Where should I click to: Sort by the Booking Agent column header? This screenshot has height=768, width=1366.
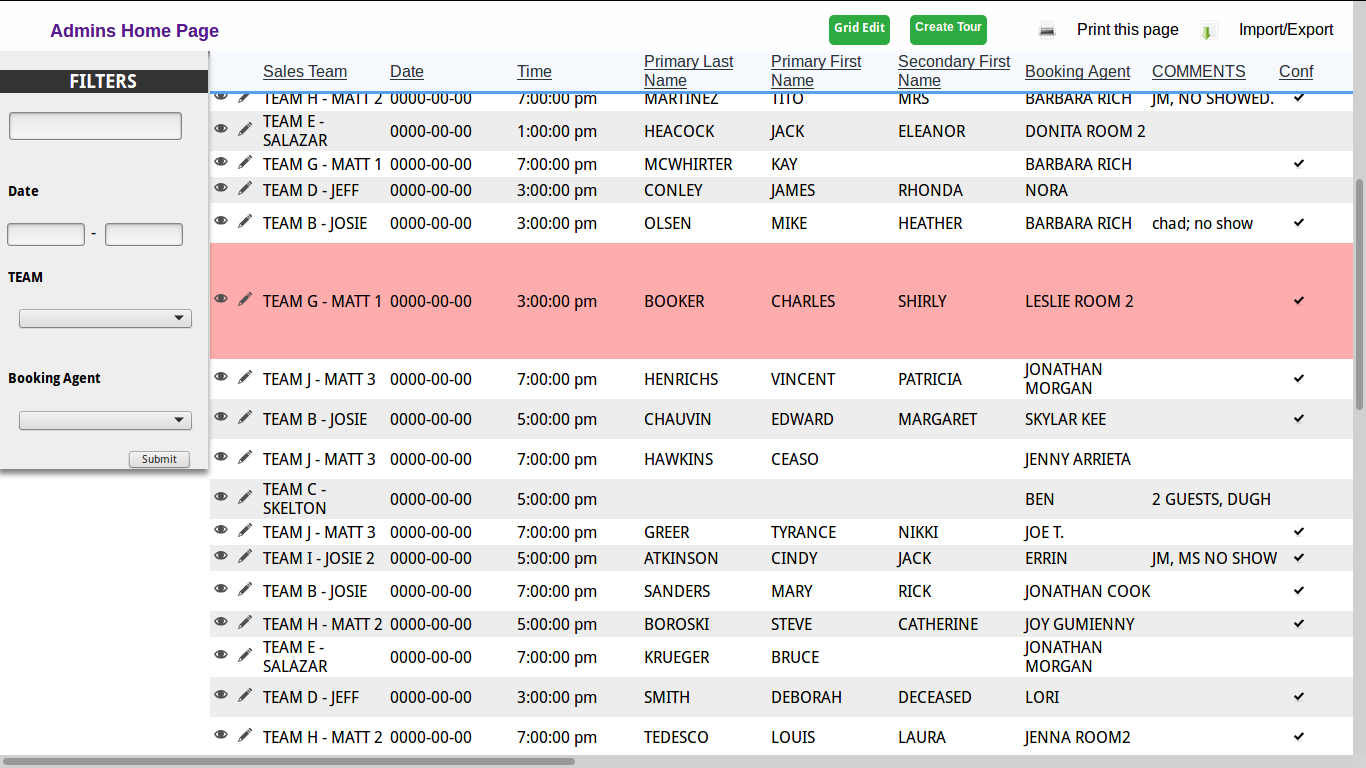click(x=1077, y=72)
